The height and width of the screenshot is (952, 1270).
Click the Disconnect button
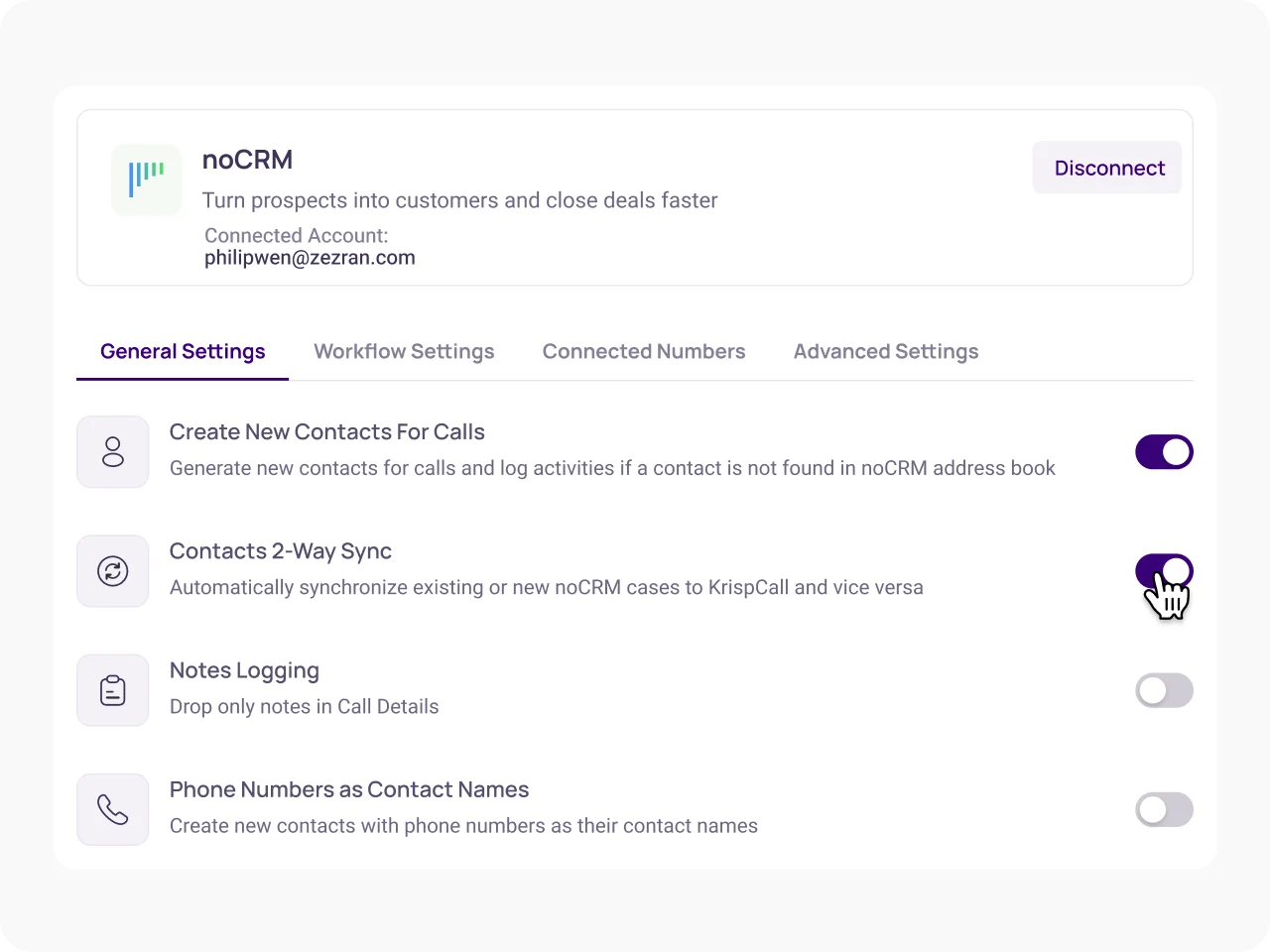coord(1107,168)
